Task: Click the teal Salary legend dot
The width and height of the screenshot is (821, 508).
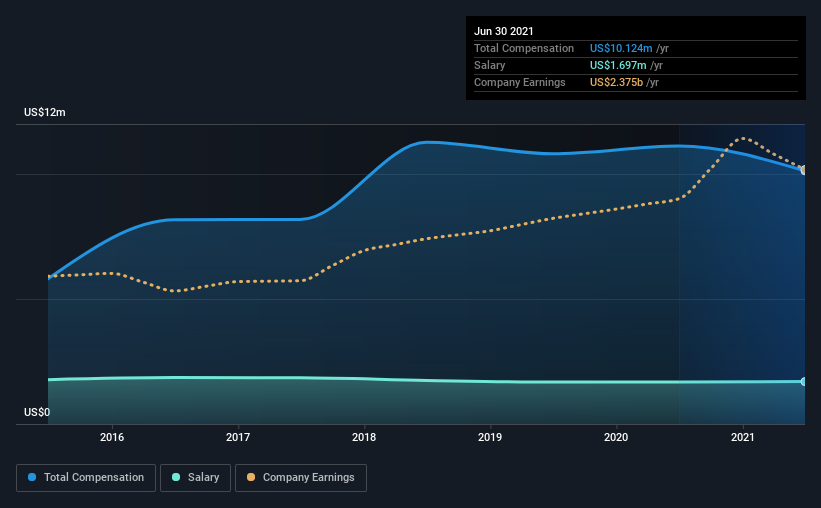Action: tap(176, 477)
